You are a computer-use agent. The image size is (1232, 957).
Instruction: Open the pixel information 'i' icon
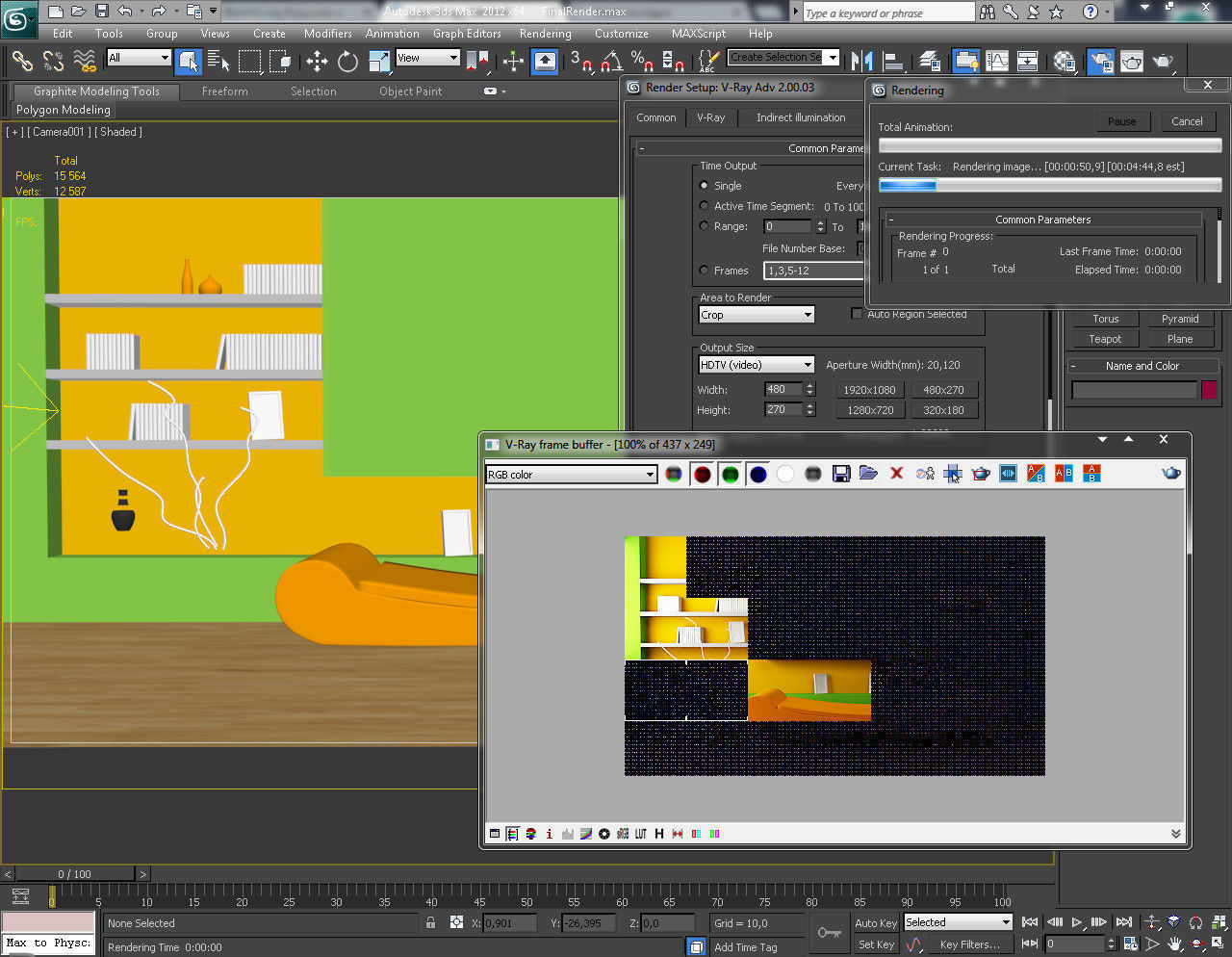(x=550, y=834)
